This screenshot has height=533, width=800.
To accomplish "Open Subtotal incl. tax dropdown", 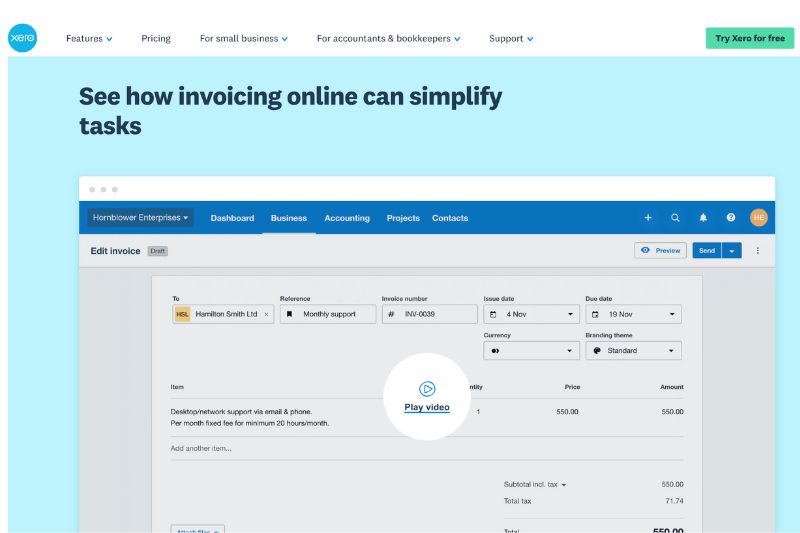I will [535, 485].
